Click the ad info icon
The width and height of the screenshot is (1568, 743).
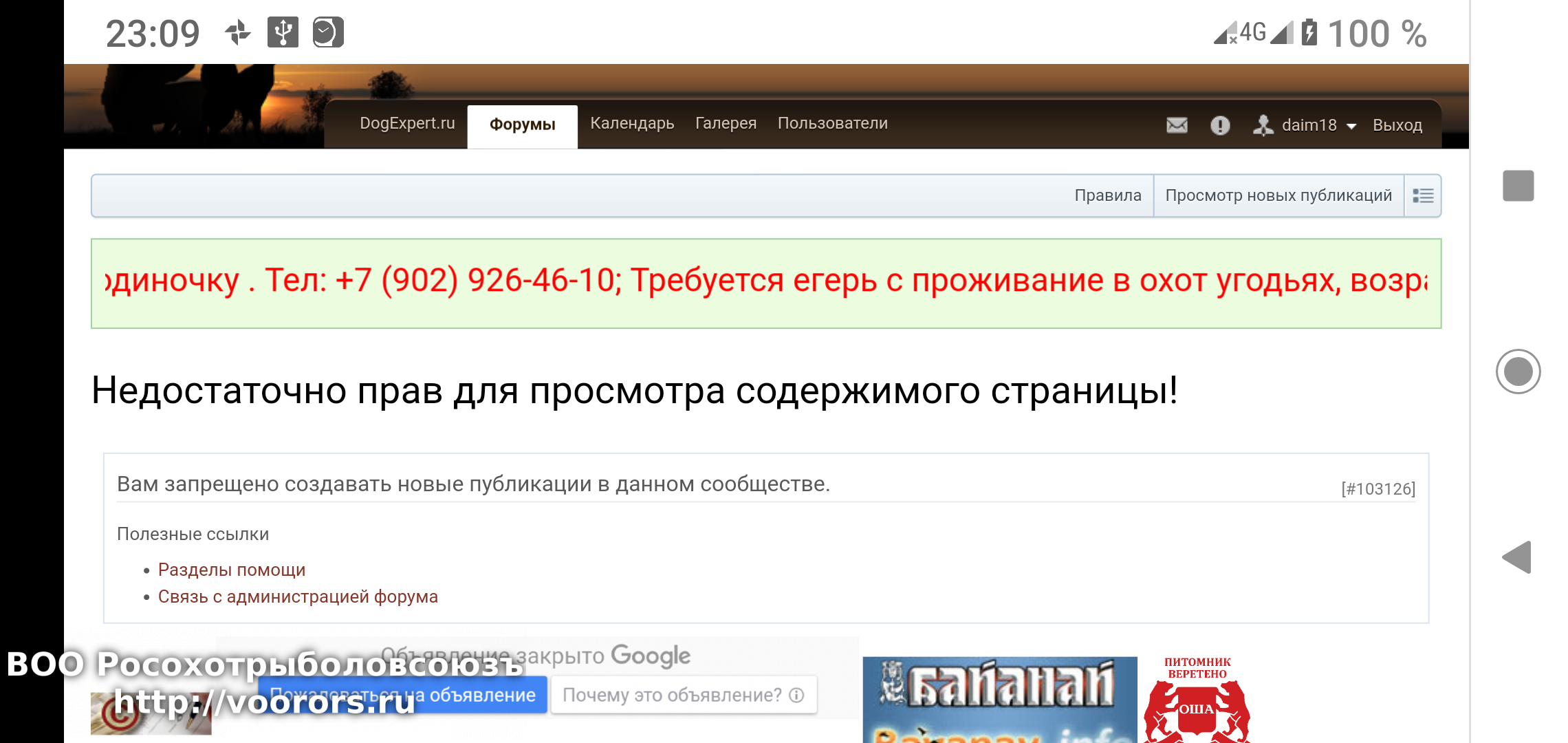[796, 695]
